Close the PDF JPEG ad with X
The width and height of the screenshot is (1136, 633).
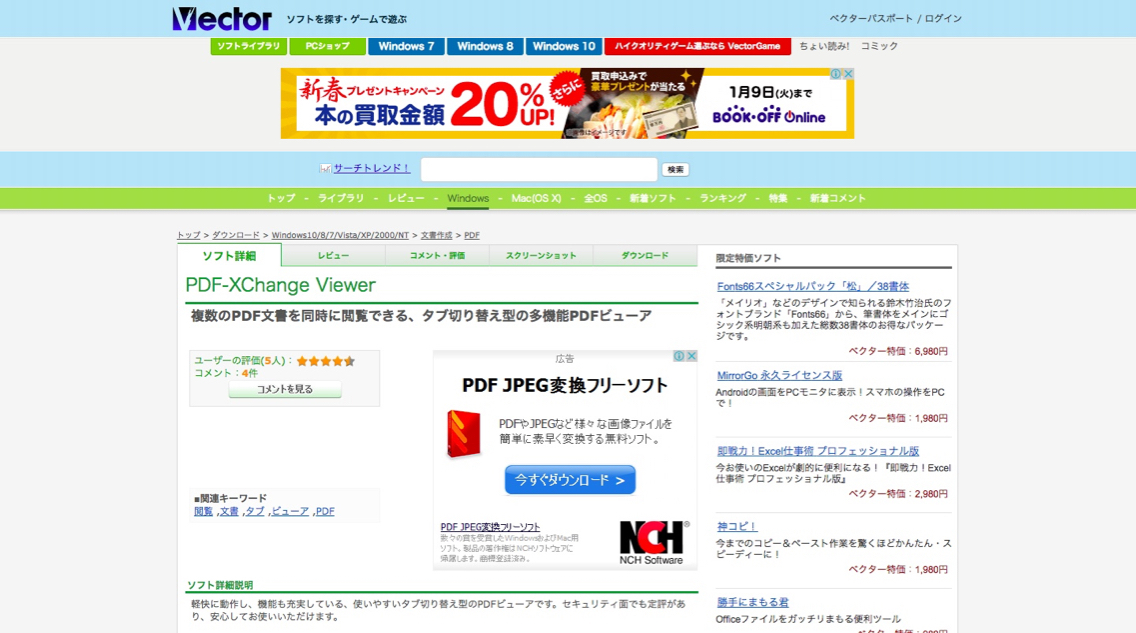point(691,356)
